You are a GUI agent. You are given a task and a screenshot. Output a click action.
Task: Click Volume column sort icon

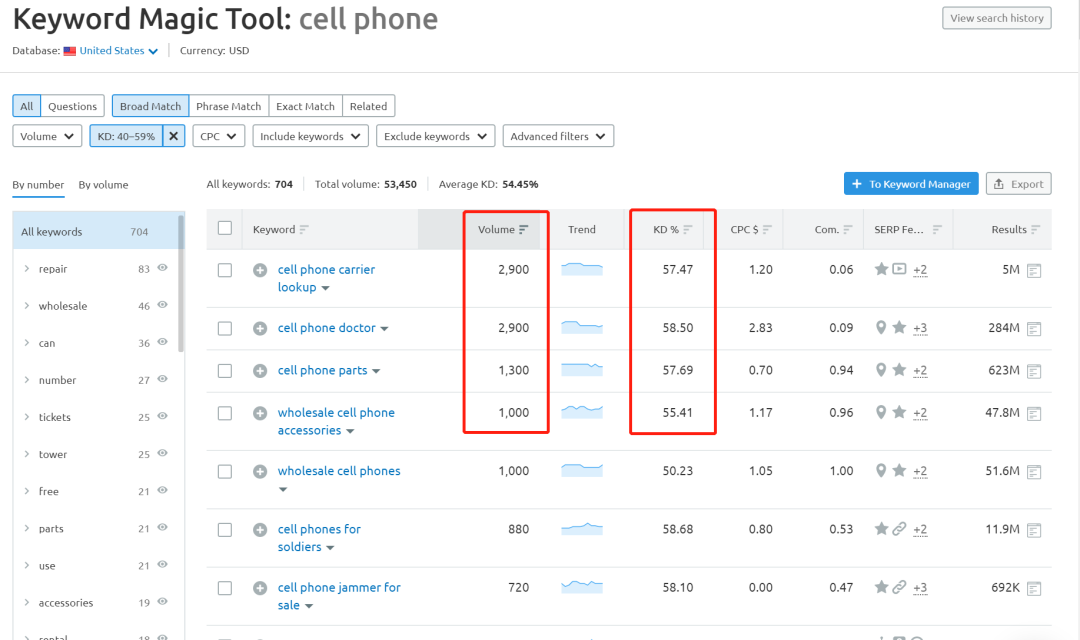click(523, 230)
